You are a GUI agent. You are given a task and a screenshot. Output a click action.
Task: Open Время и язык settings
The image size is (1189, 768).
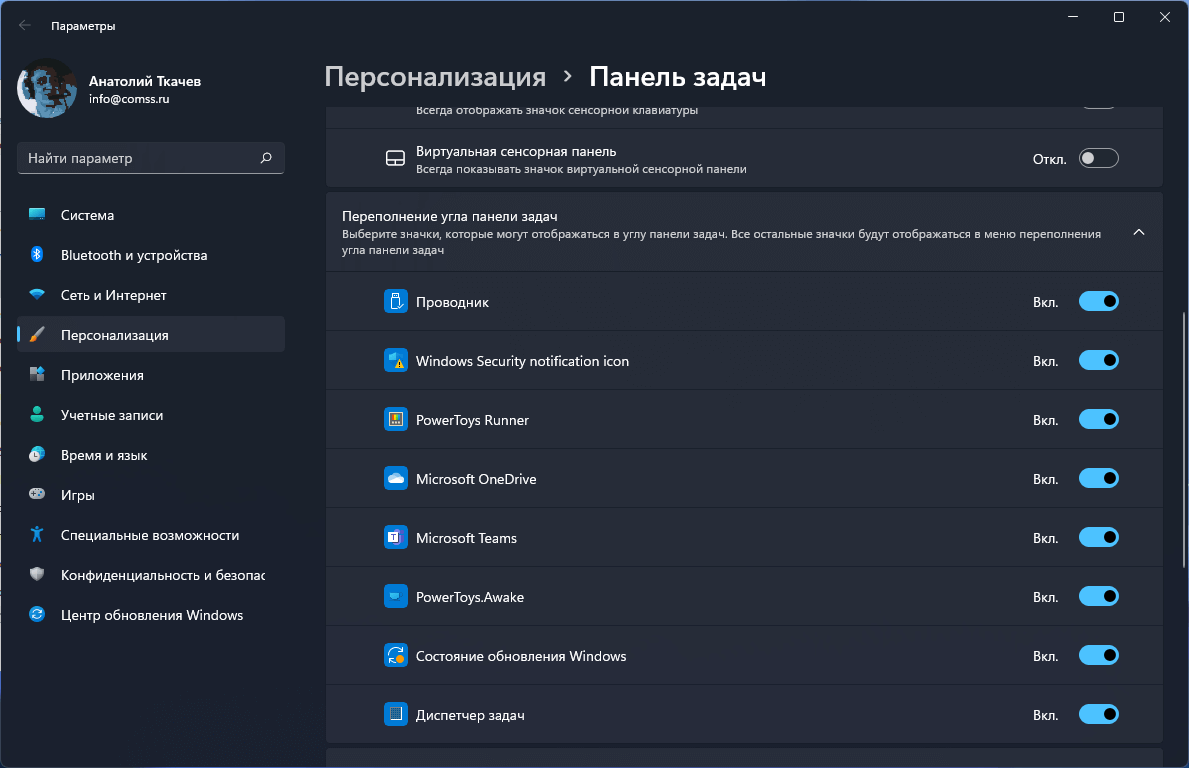click(151, 455)
